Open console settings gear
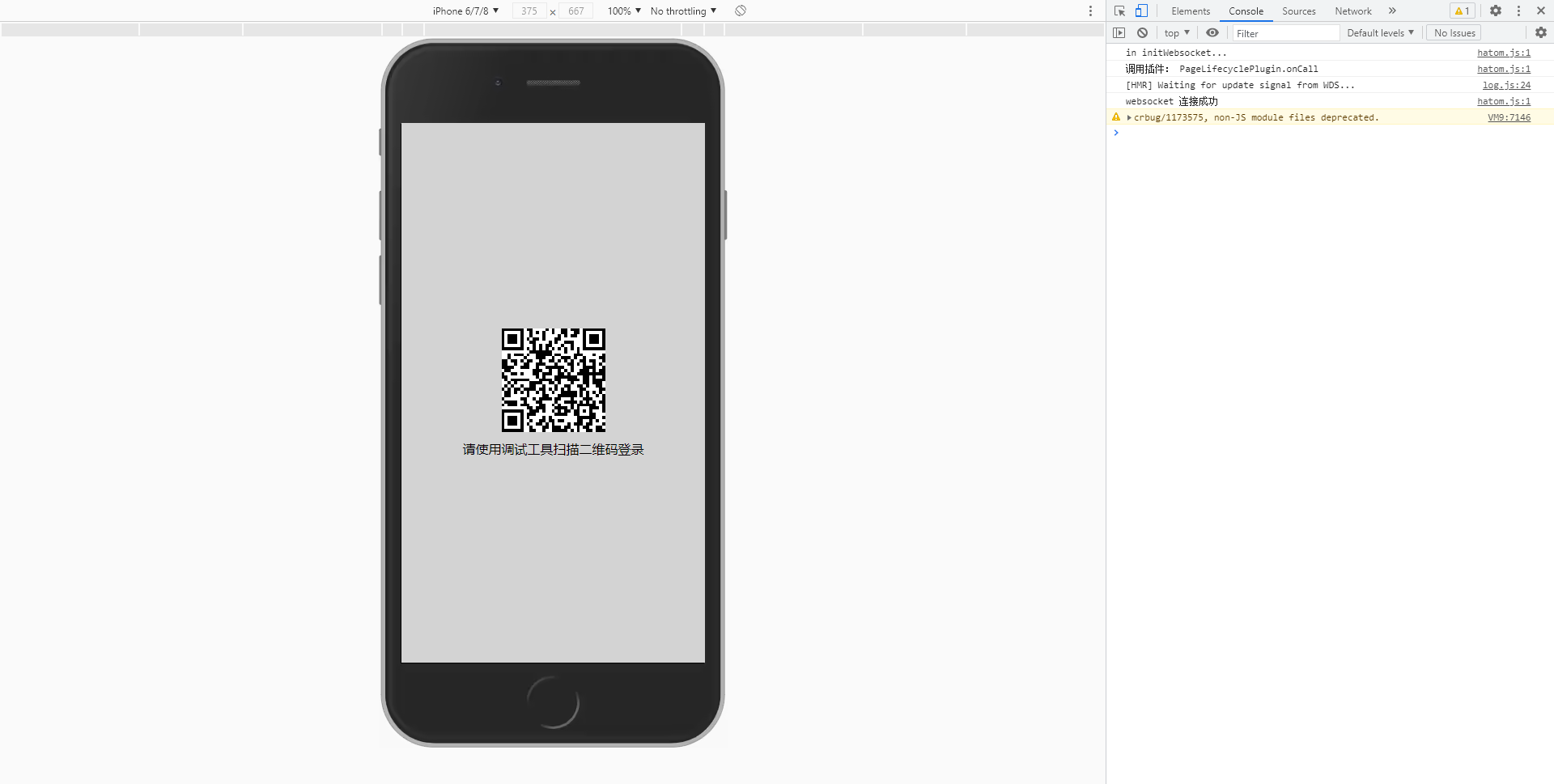1554x784 pixels. coord(1541,32)
